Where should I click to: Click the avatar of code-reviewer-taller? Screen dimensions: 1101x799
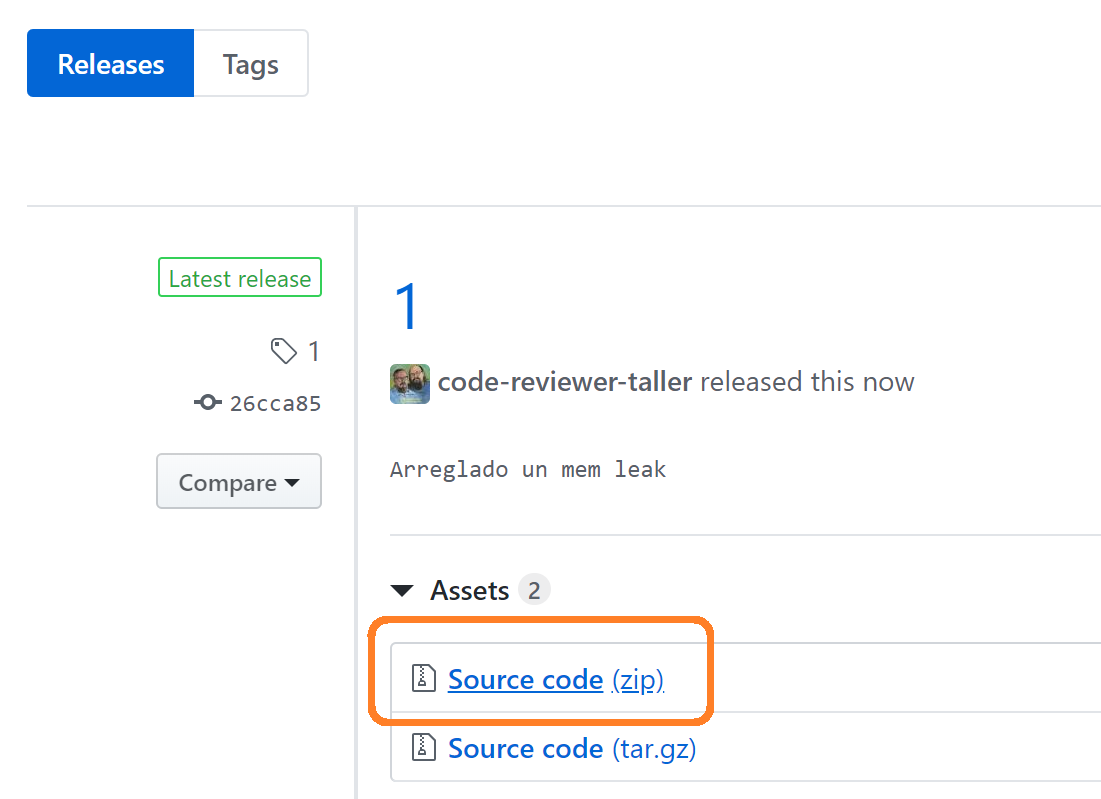click(410, 383)
